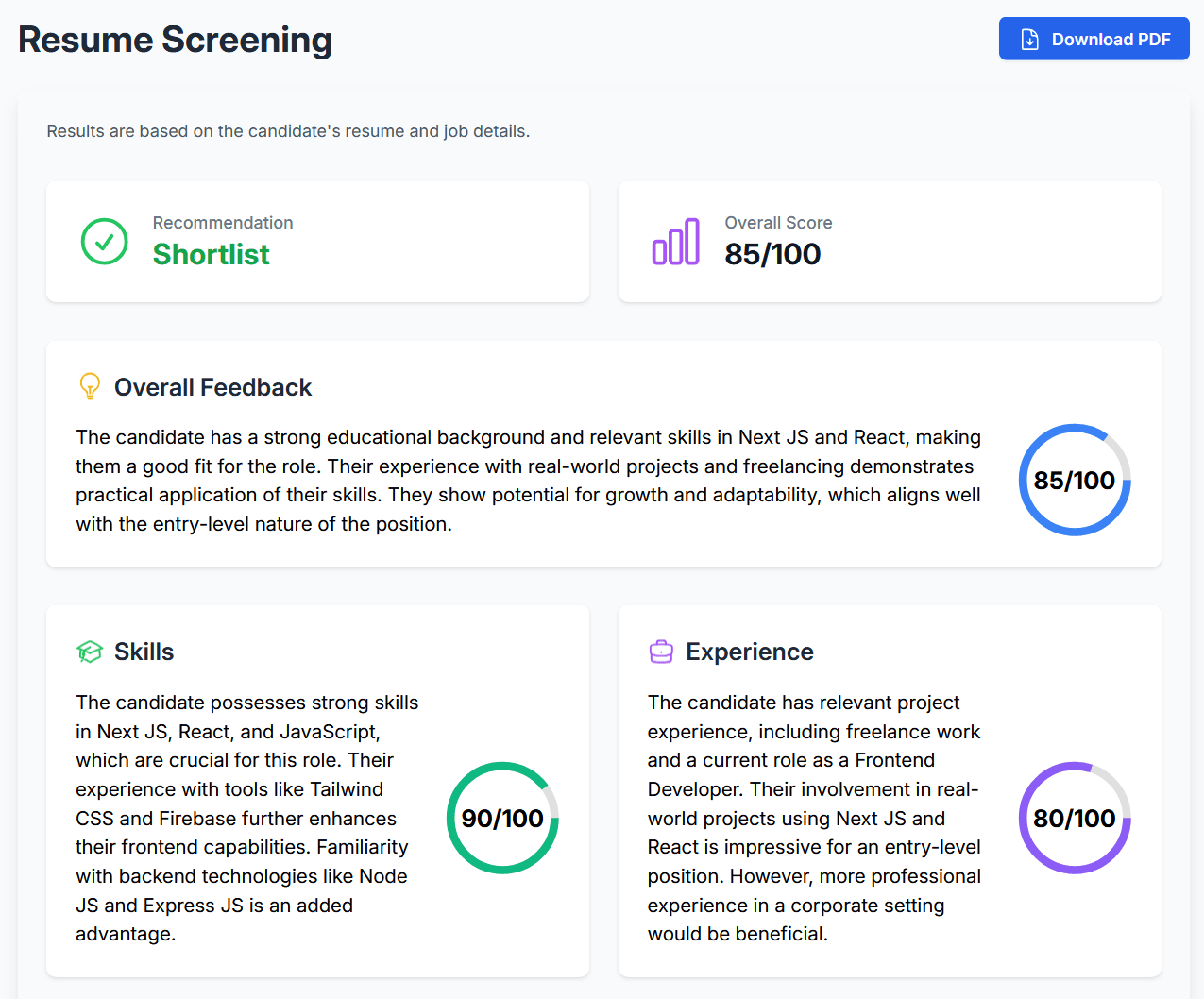Click the green checkmark recommendation icon
Image resolution: width=1204 pixels, height=999 pixels.
click(105, 242)
